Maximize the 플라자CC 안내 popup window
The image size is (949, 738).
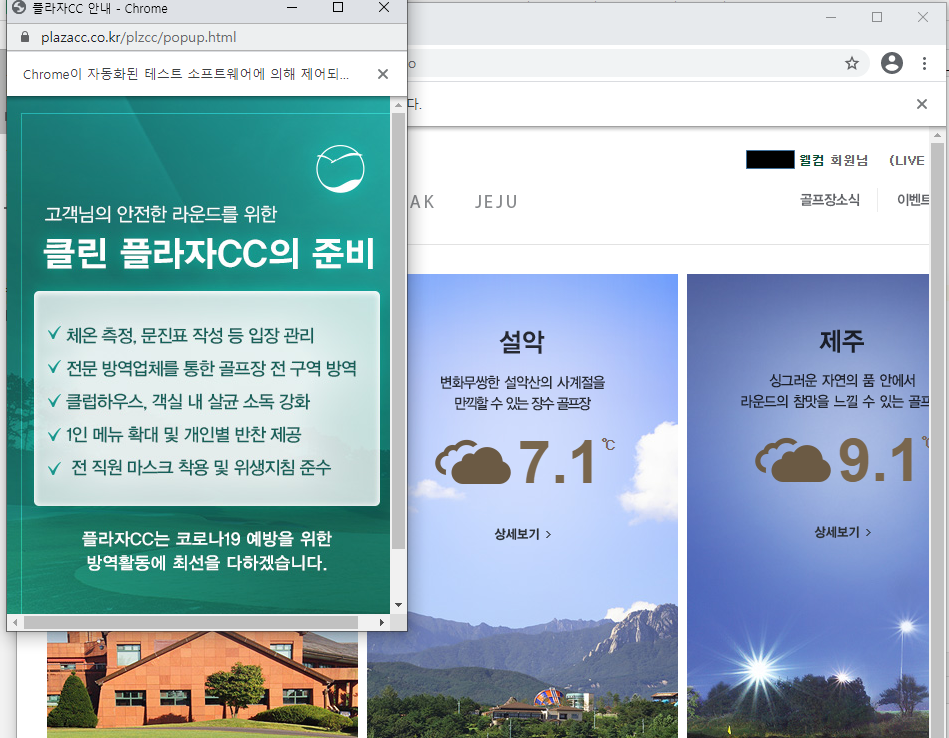click(338, 8)
